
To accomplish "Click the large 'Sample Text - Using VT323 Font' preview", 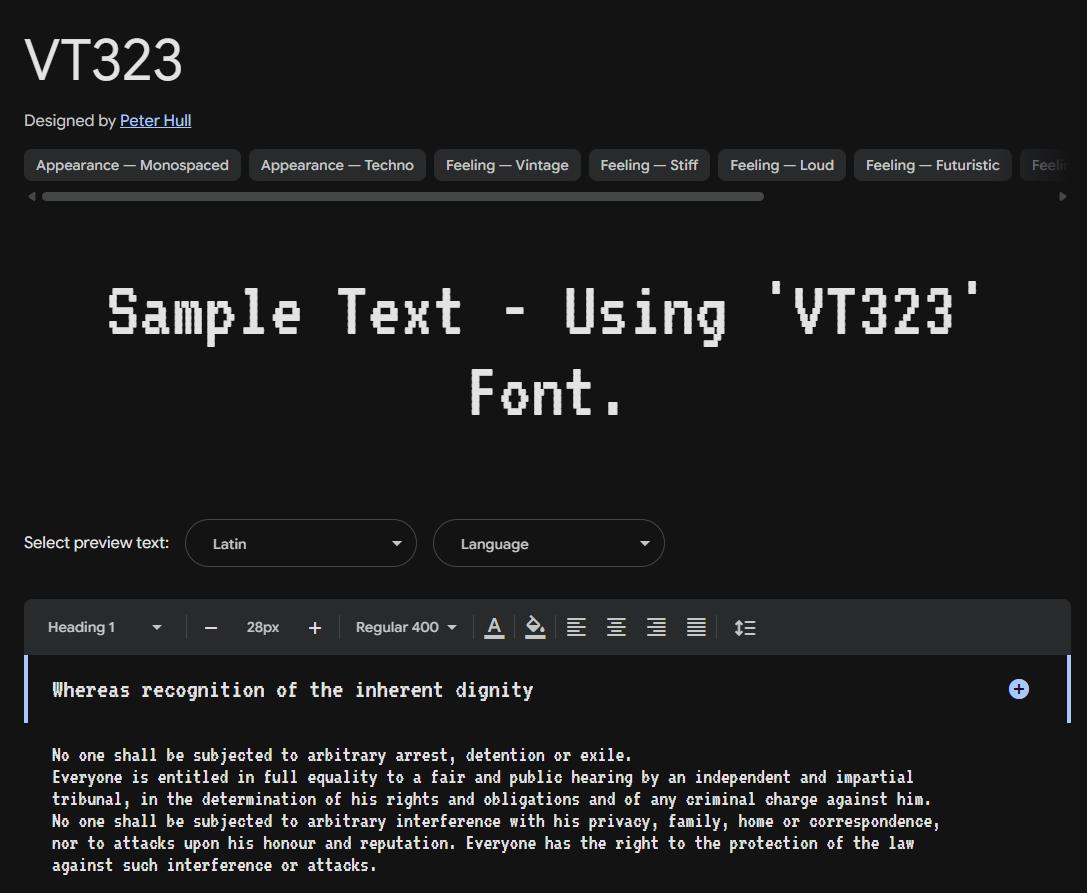I will (544, 350).
